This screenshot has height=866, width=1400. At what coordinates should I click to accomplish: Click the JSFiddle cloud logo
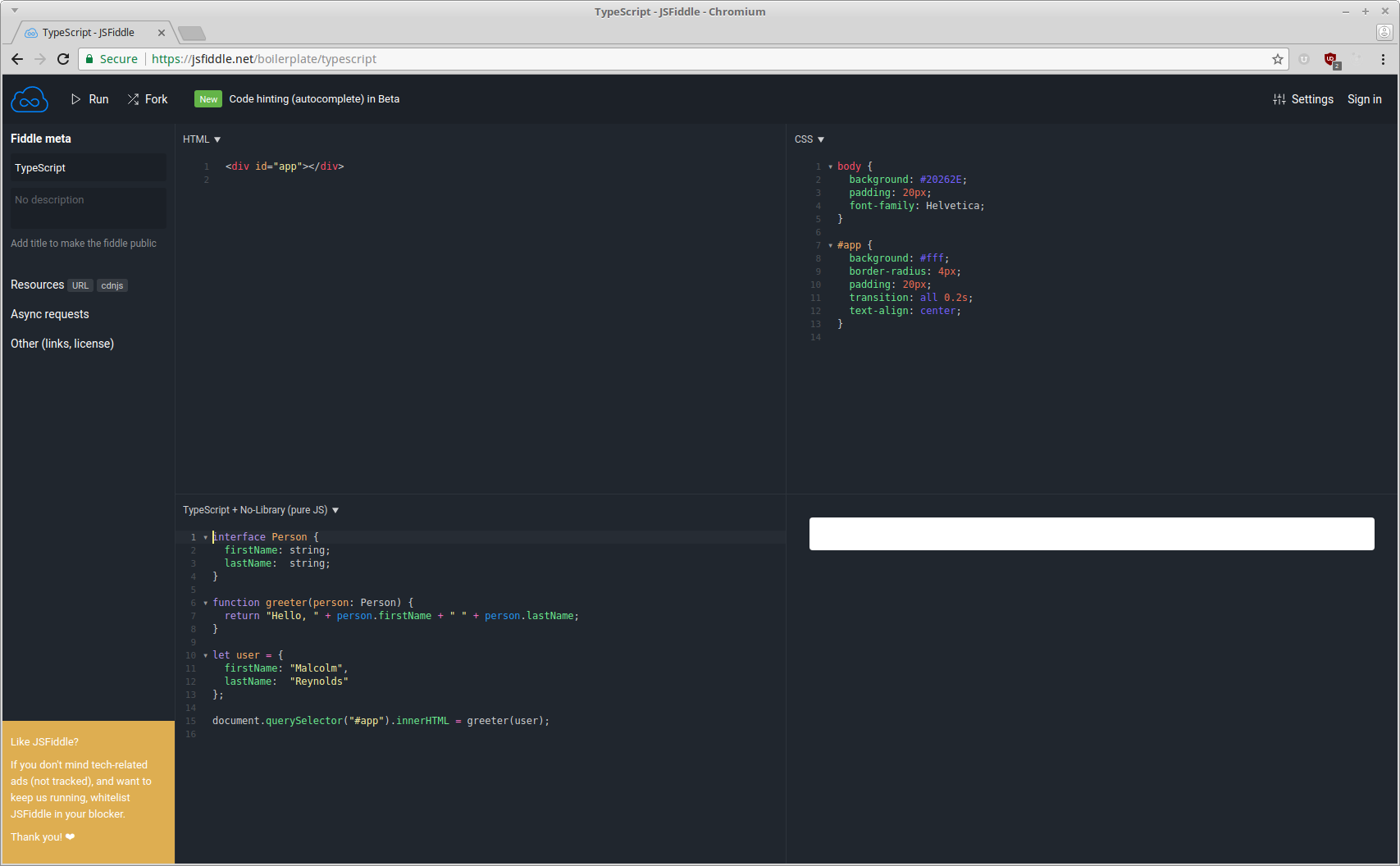30,100
